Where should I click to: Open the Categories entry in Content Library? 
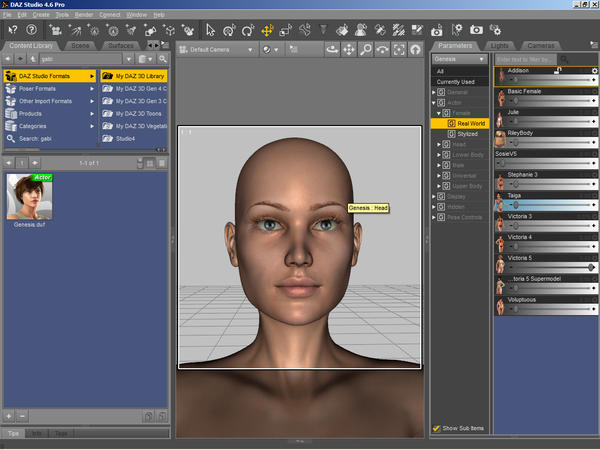(x=50, y=126)
